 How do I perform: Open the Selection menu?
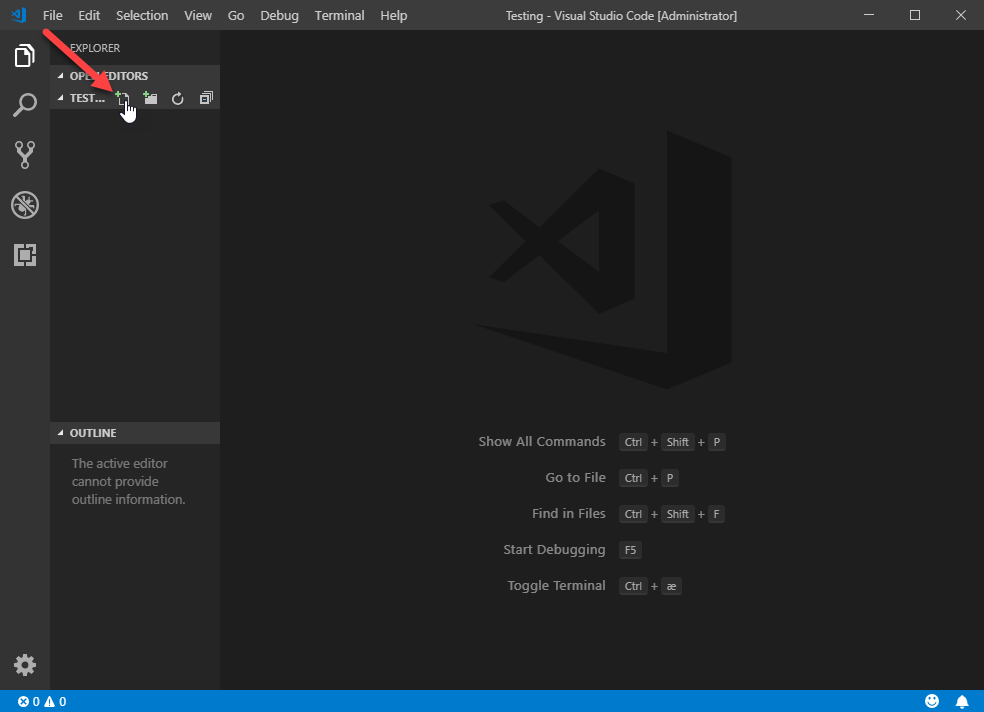click(142, 15)
